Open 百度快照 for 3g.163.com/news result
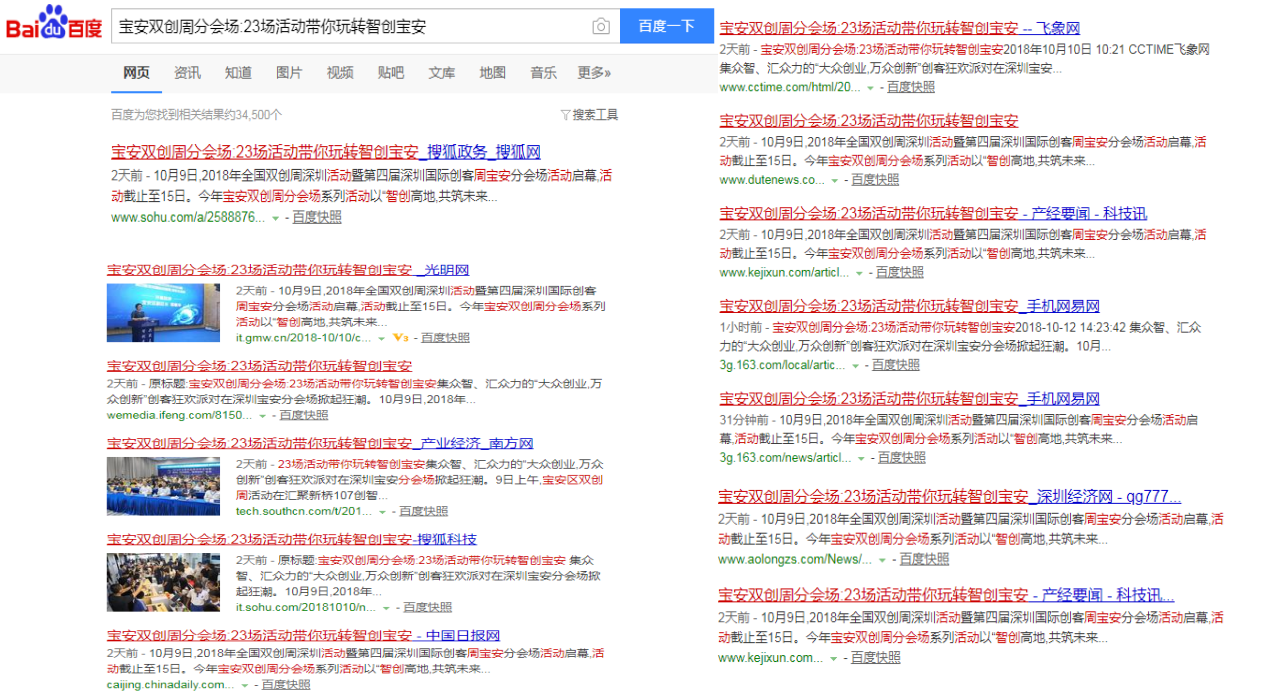 coord(902,458)
